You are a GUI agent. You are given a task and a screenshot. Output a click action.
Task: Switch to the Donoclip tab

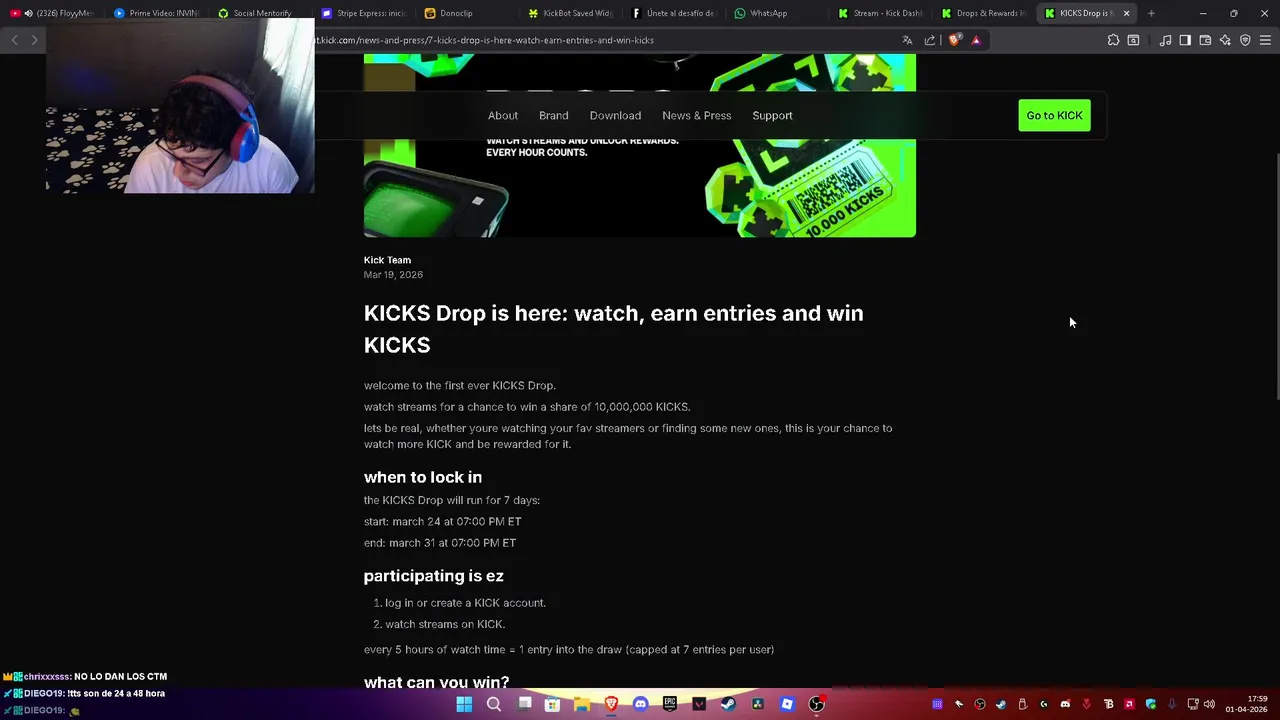click(x=466, y=13)
